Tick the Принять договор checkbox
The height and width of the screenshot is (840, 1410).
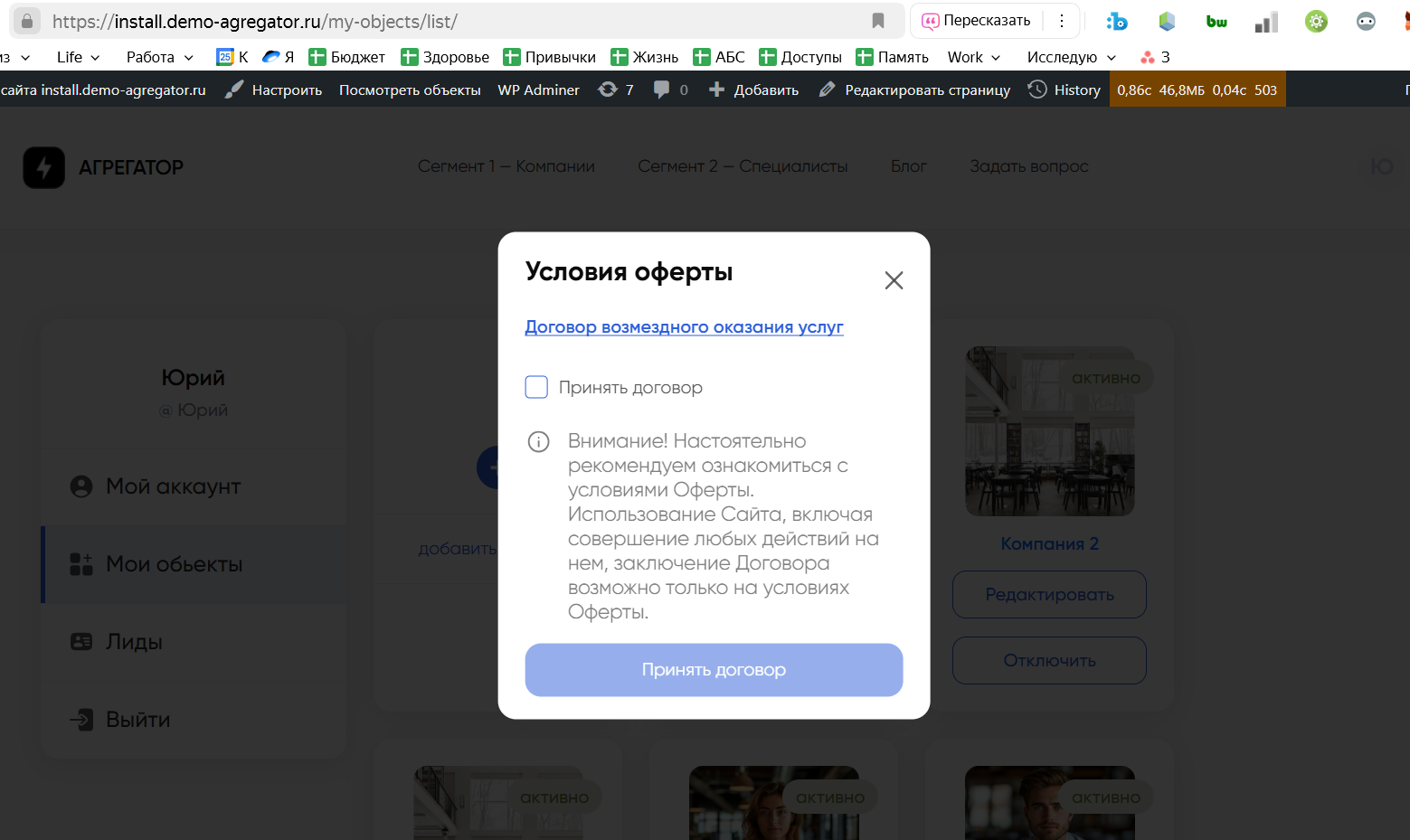pyautogui.click(x=536, y=387)
